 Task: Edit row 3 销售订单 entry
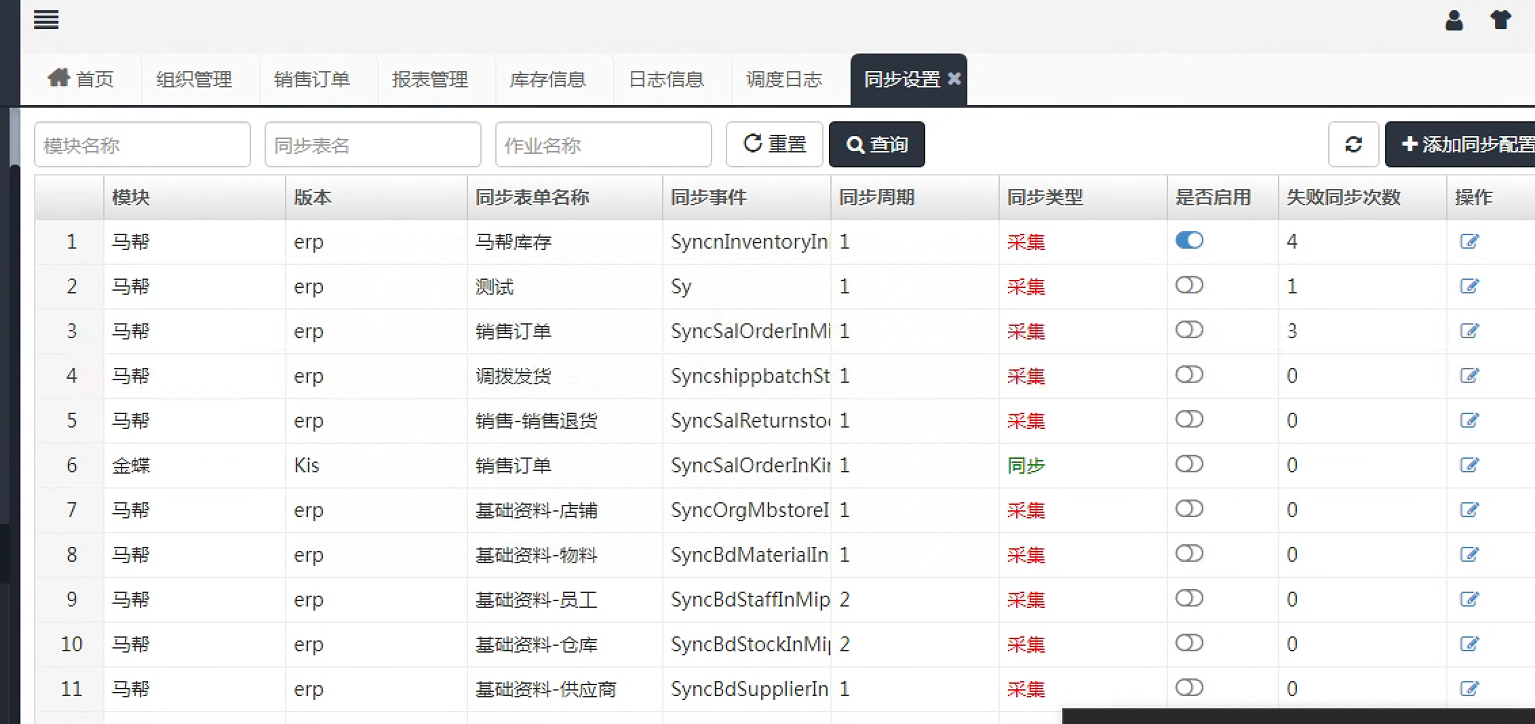click(1469, 331)
